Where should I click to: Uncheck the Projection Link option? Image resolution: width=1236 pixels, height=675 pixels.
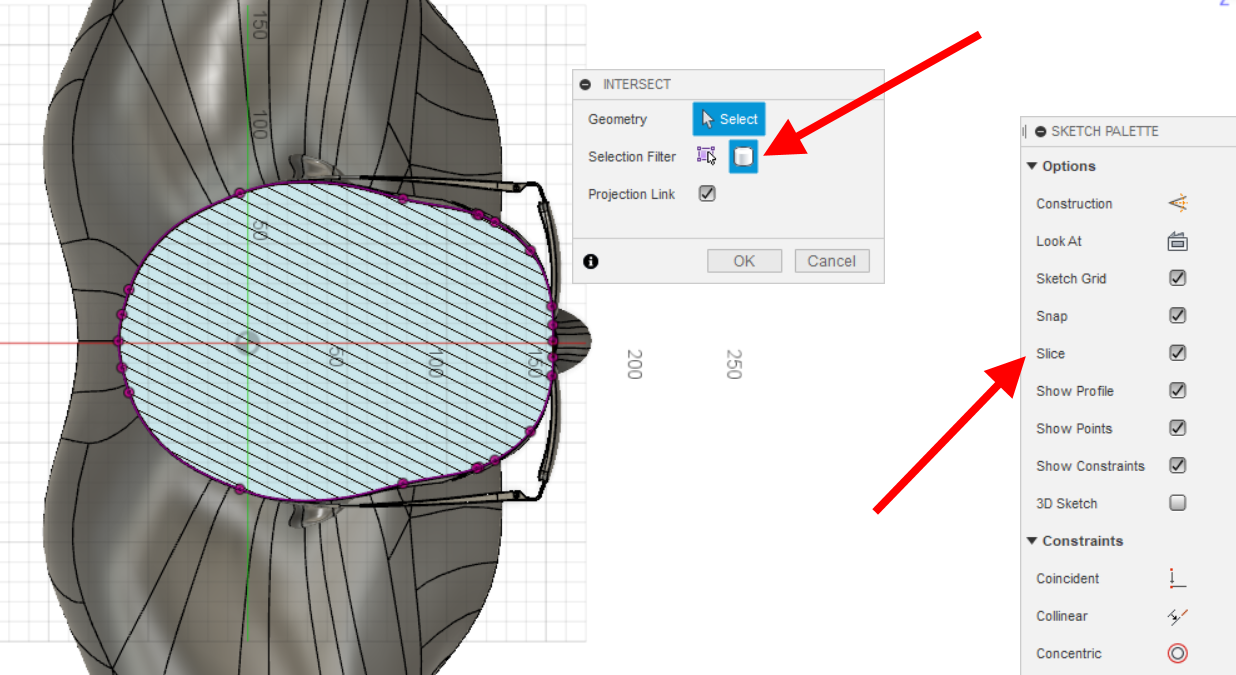point(707,193)
